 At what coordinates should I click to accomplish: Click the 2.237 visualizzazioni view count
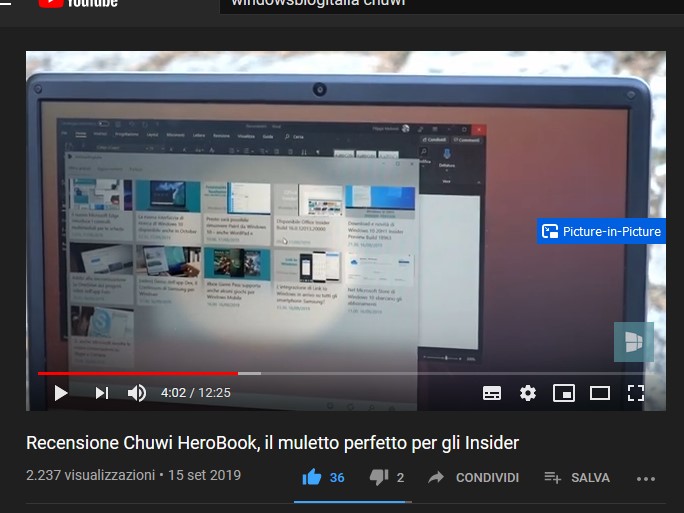[90, 475]
